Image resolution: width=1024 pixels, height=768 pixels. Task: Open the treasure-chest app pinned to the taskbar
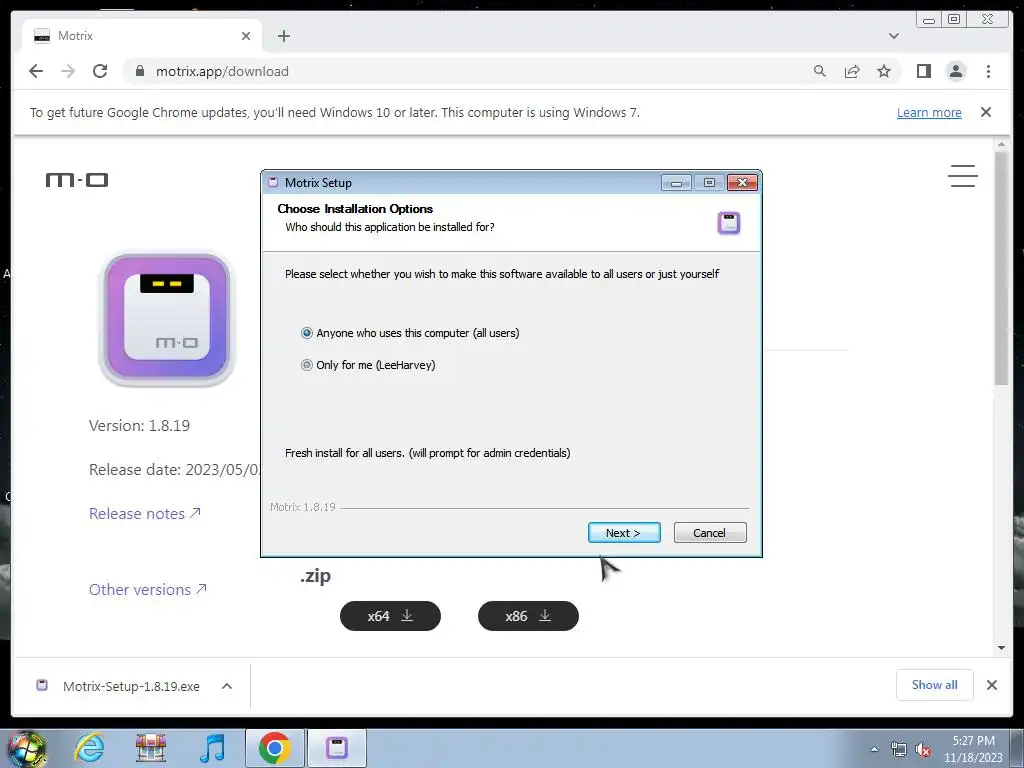click(151, 747)
